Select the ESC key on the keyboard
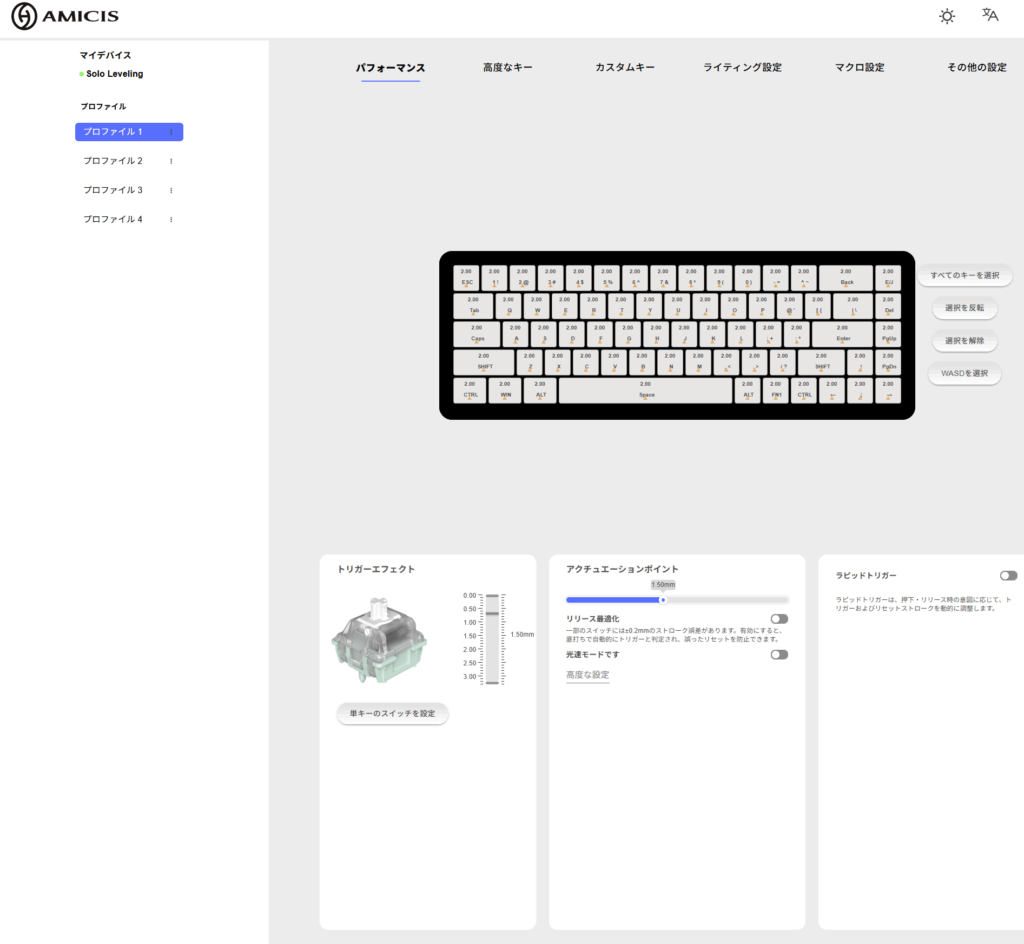The width and height of the screenshot is (1024, 944). pyautogui.click(x=467, y=277)
